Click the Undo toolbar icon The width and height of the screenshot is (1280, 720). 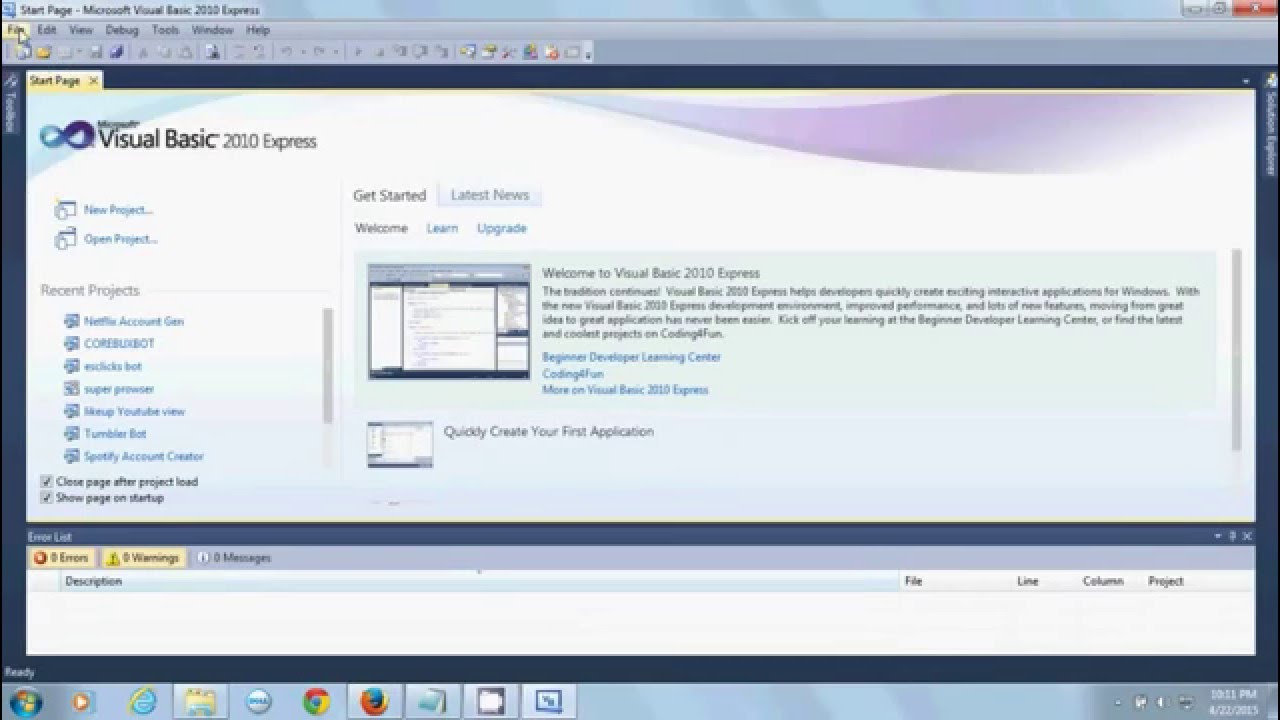click(286, 51)
